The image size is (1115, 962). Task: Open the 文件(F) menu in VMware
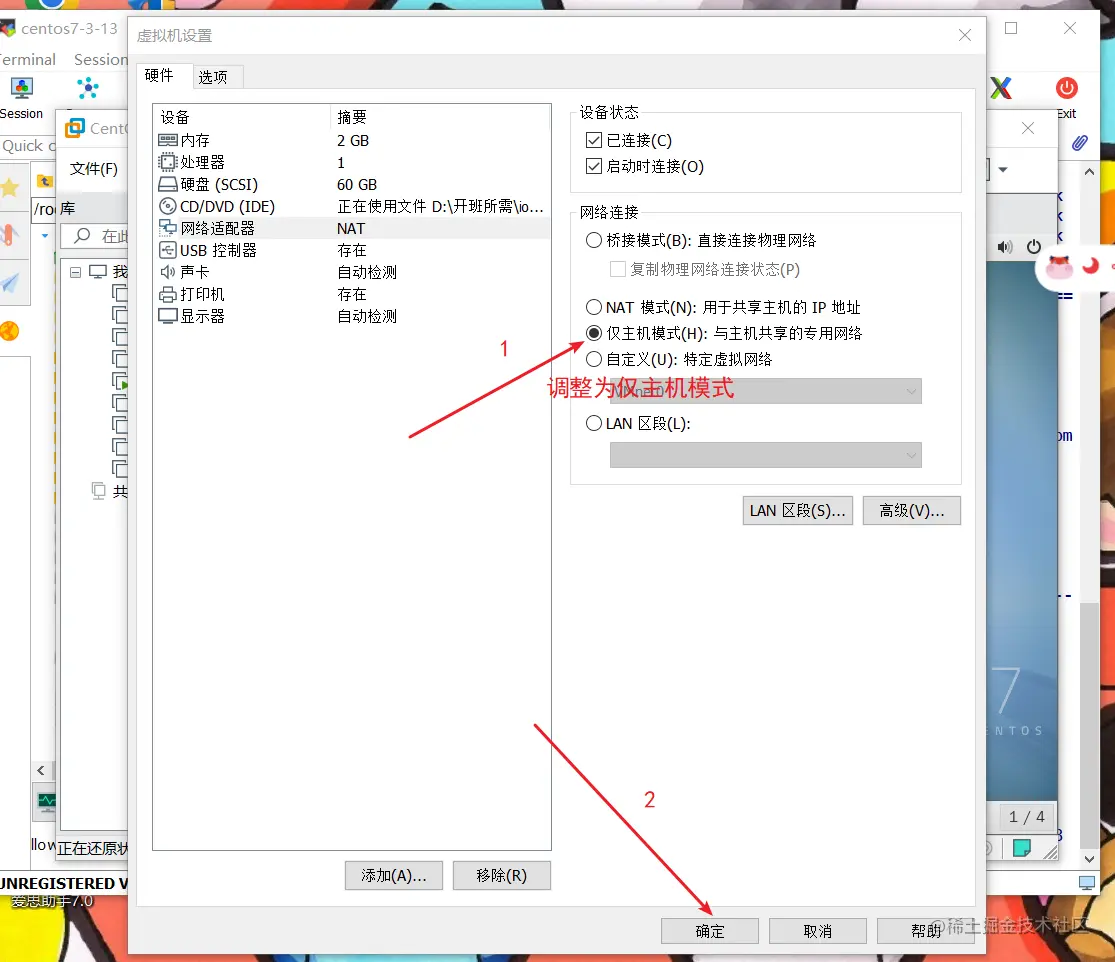(x=94, y=169)
